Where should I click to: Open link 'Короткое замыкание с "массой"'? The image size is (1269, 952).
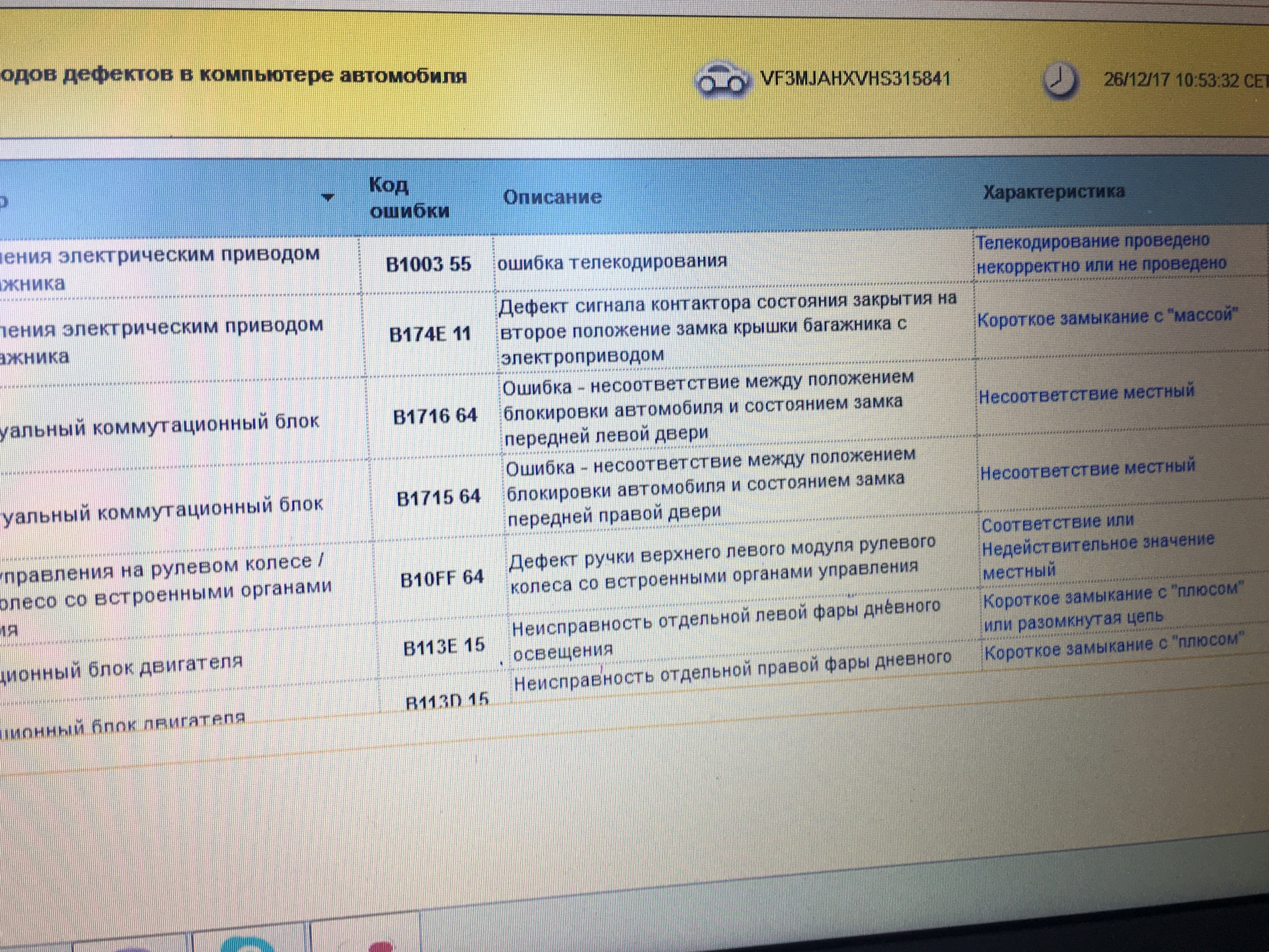[1107, 316]
